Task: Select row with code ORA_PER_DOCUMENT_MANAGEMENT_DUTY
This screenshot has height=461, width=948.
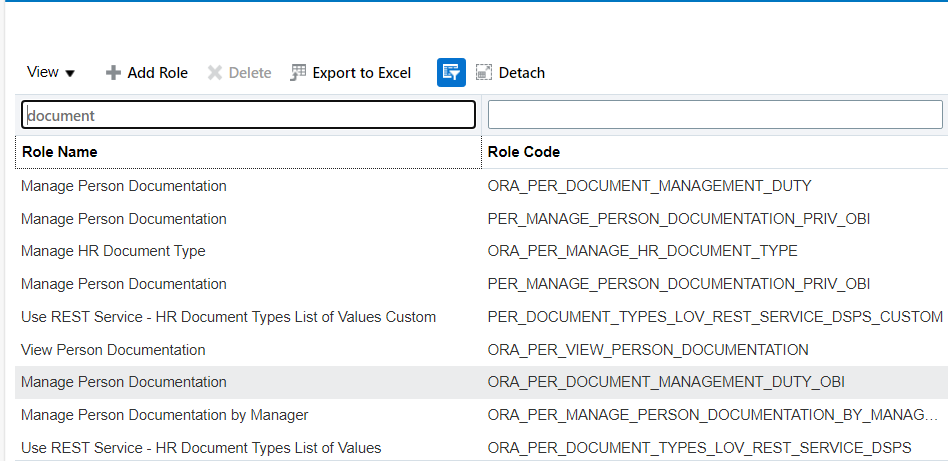Action: 481,186
